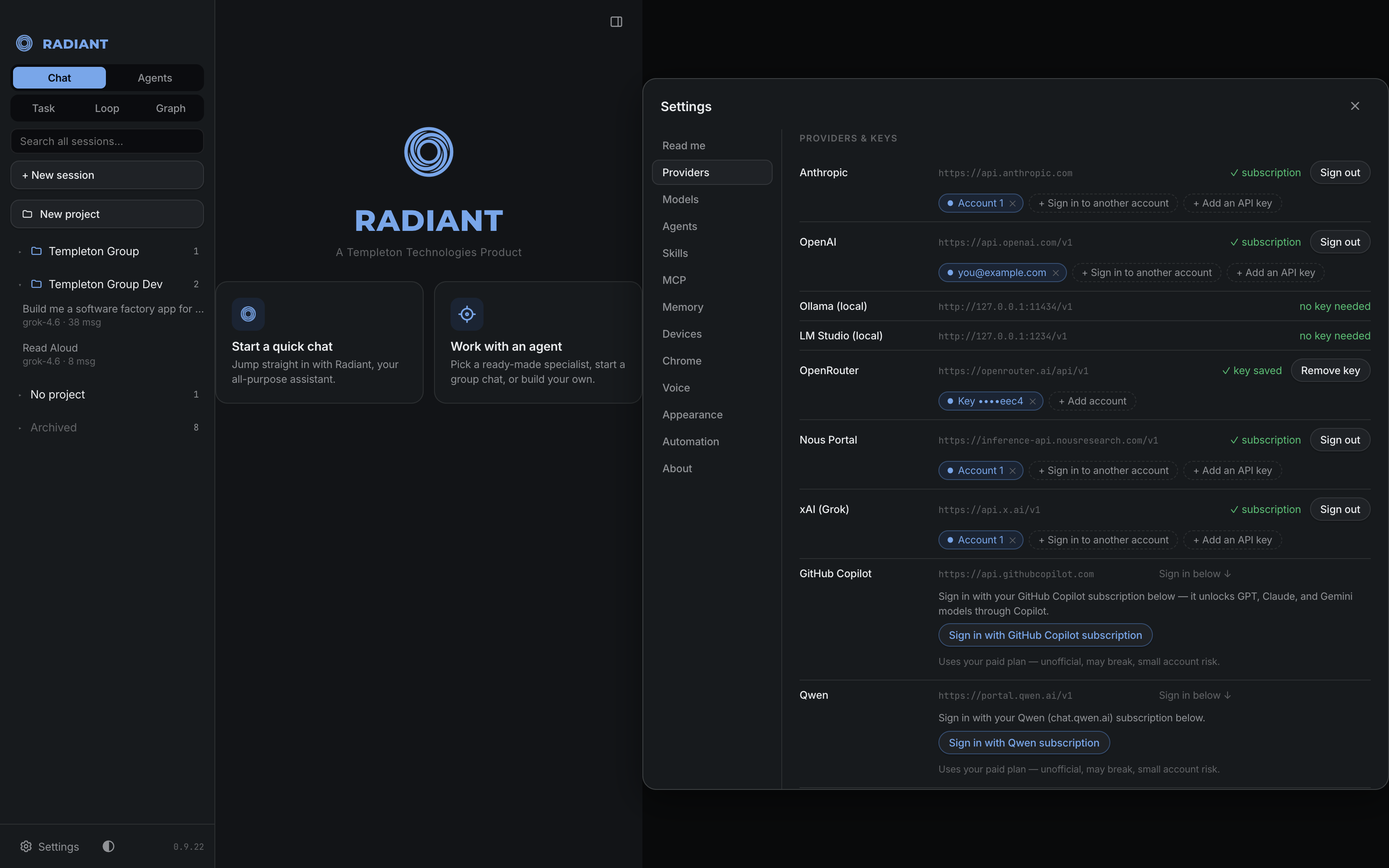Click the quick chat card's spiral icon
This screenshot has height=868, width=1389.
pos(248,314)
